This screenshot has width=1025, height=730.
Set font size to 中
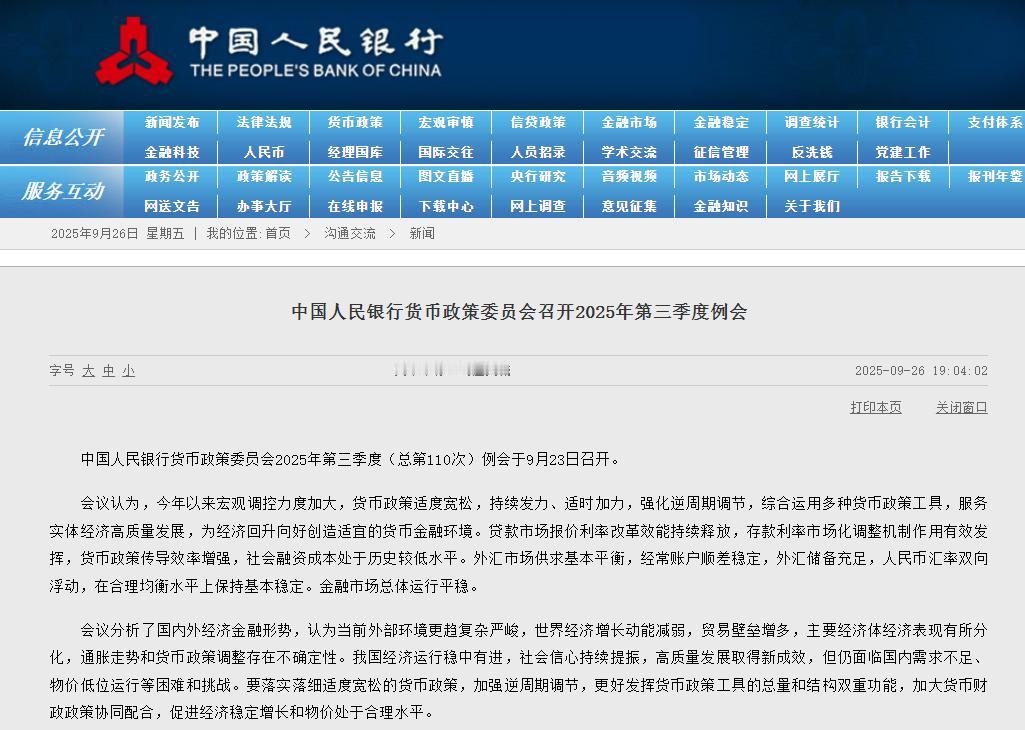pos(109,371)
